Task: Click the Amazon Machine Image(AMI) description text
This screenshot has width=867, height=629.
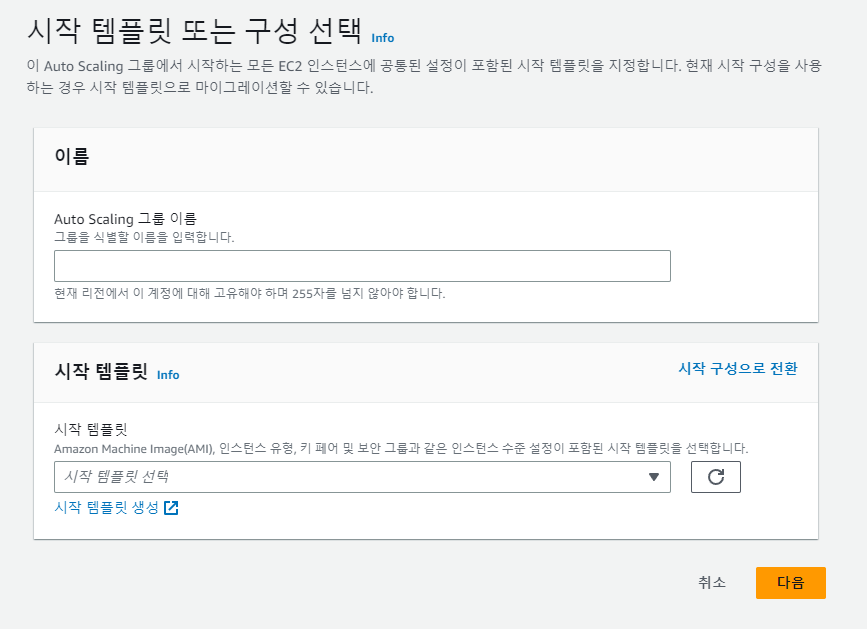Action: 401,448
